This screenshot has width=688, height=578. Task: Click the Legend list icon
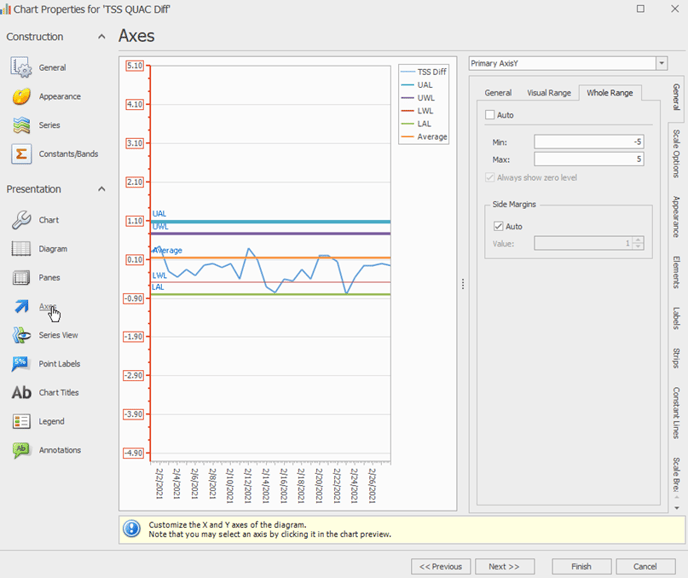click(x=21, y=421)
